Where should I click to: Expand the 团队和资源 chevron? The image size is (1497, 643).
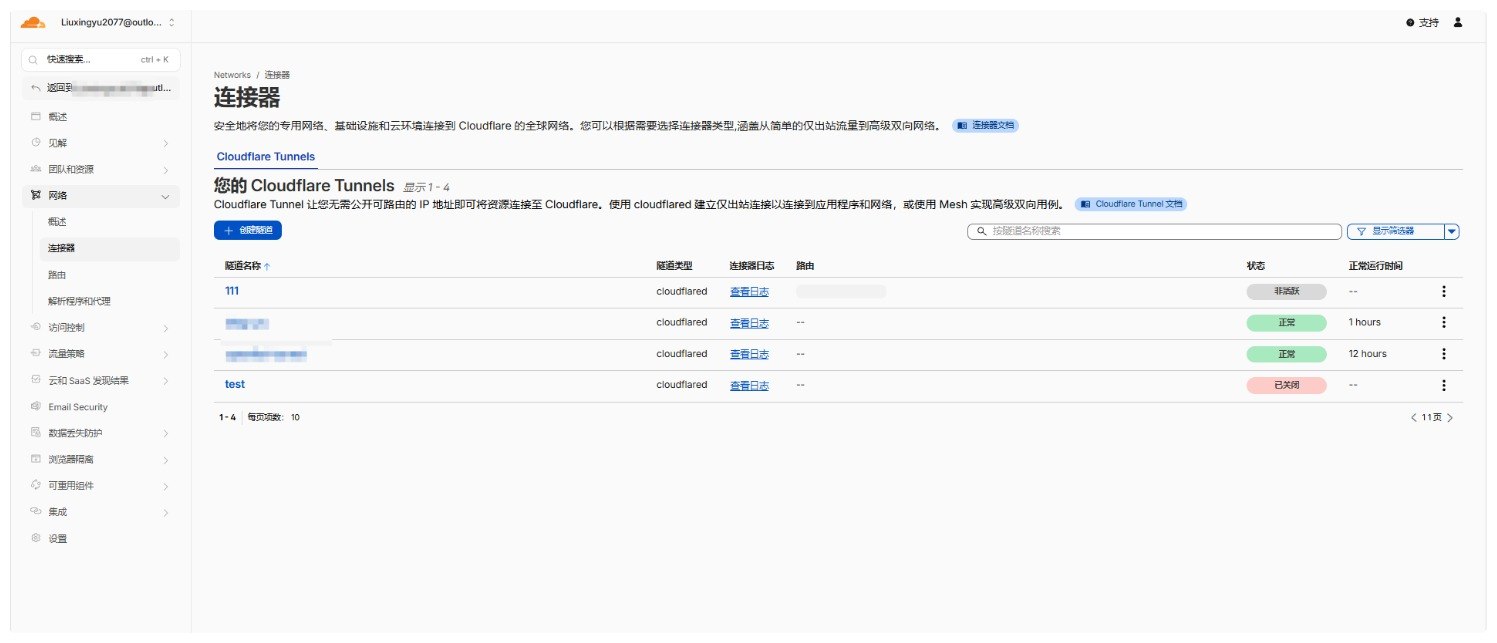[165, 170]
